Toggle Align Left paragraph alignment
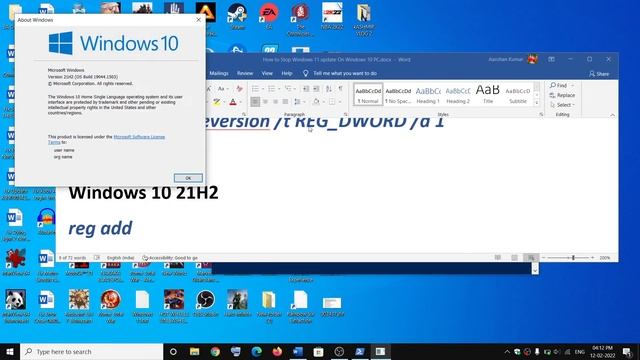This screenshot has width=640, height=360. [x=255, y=102]
